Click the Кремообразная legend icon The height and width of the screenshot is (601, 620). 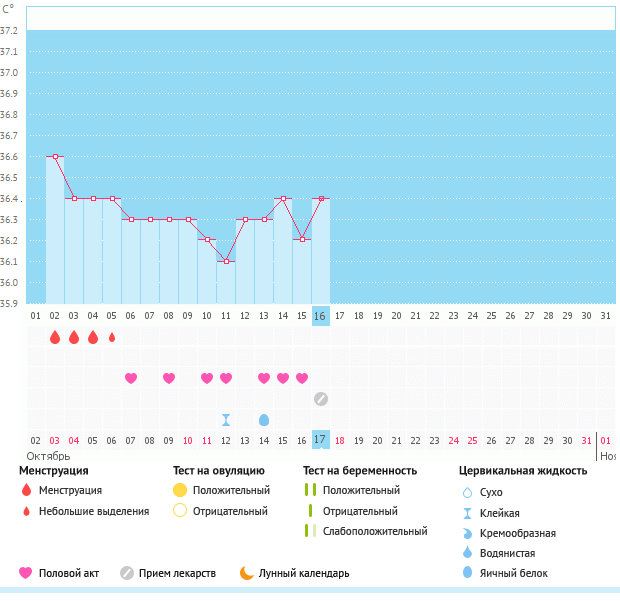(x=468, y=533)
